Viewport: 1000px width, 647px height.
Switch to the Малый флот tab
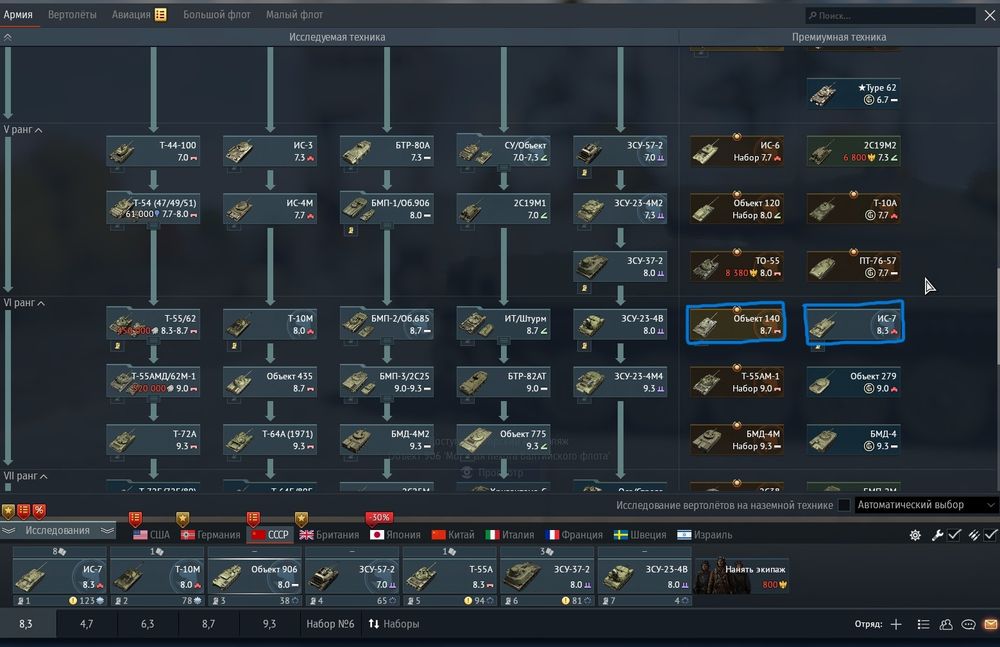[x=294, y=14]
